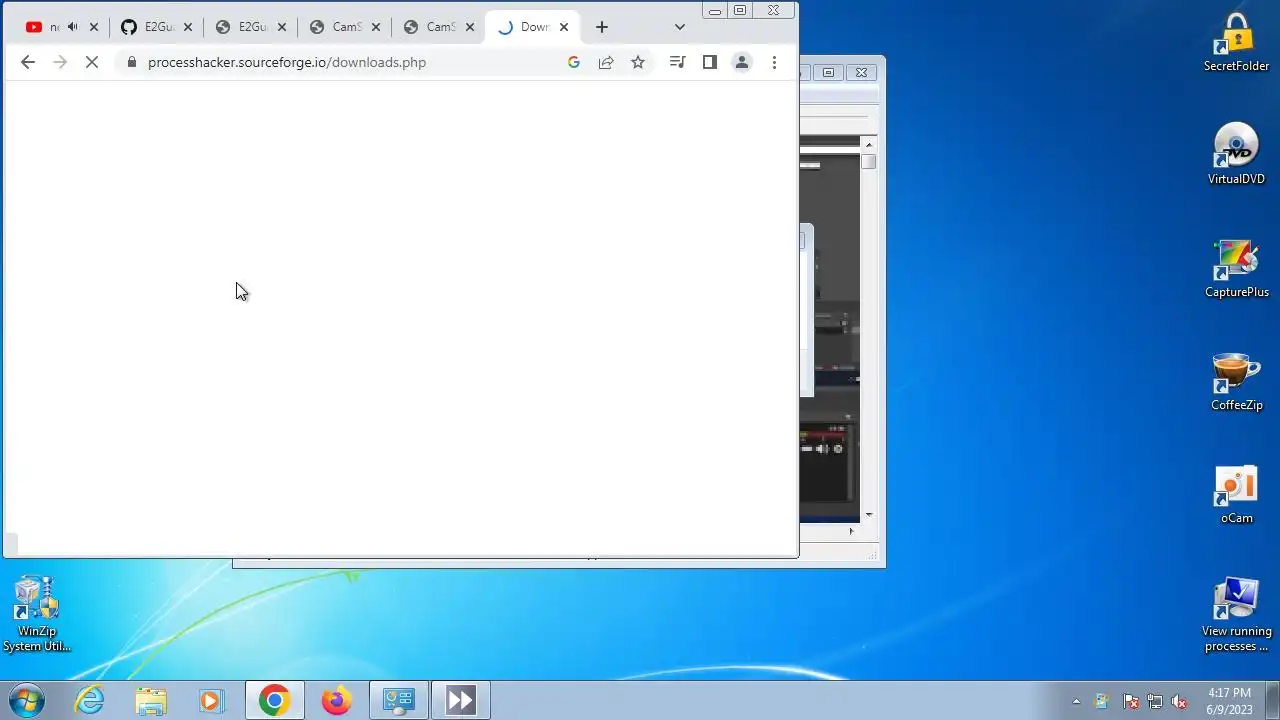Go back to the previous page in Chrome
The width and height of the screenshot is (1280, 720).
(x=28, y=62)
